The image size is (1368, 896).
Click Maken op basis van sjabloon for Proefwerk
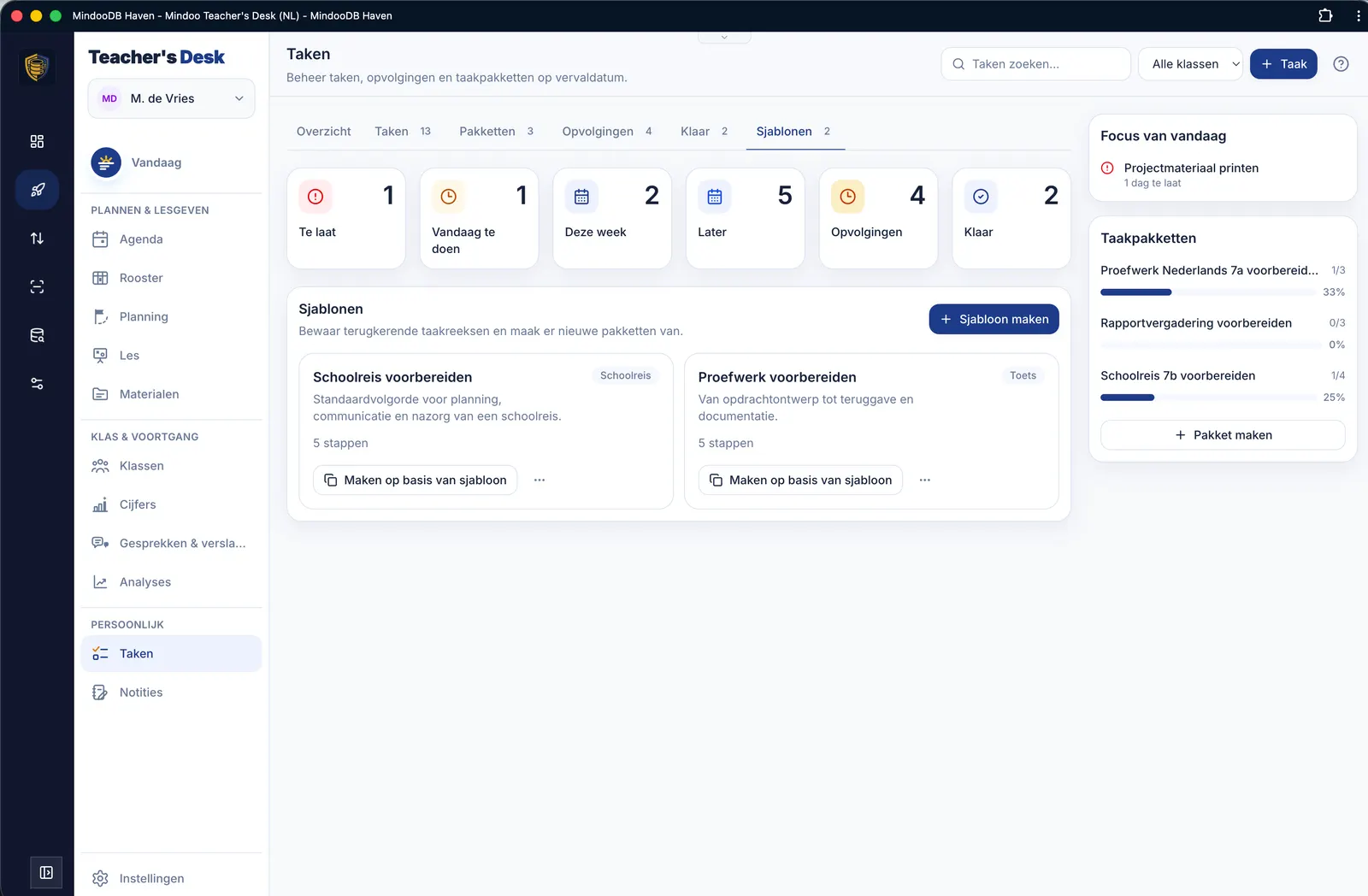click(x=800, y=480)
